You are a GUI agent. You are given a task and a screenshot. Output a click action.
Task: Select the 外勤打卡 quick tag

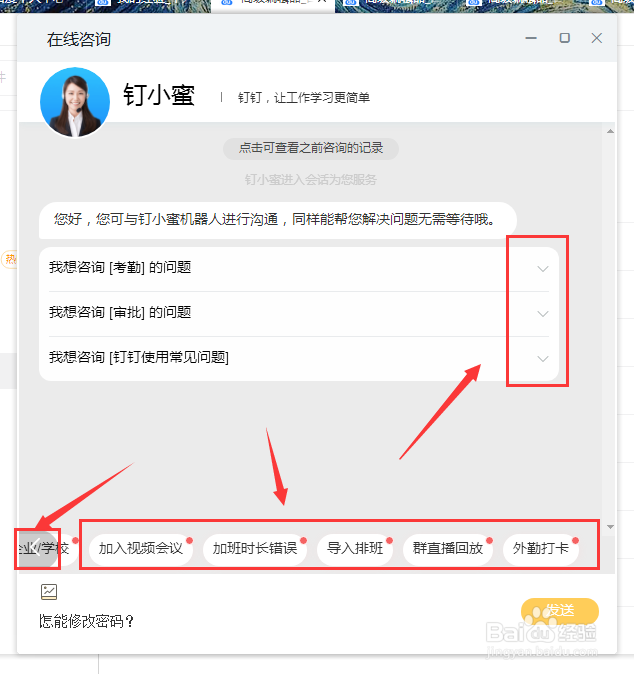(541, 548)
